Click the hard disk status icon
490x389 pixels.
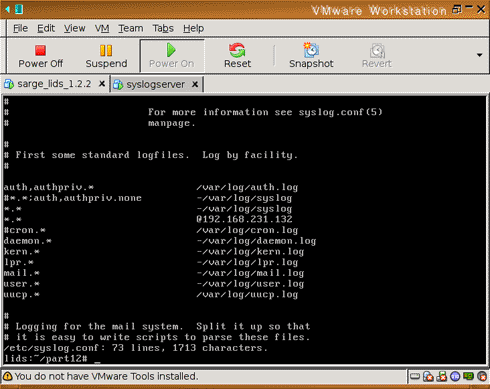click(415, 377)
